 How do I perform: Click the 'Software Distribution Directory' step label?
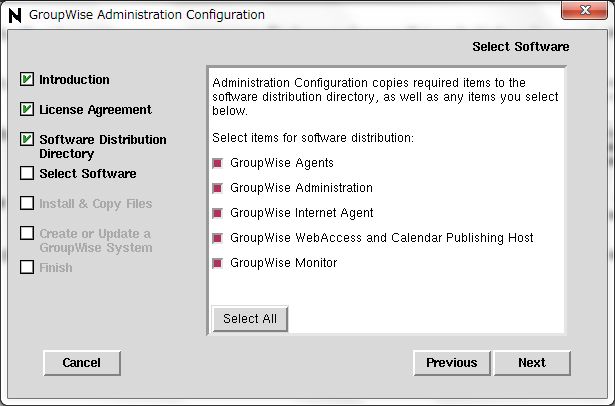(x=103, y=146)
